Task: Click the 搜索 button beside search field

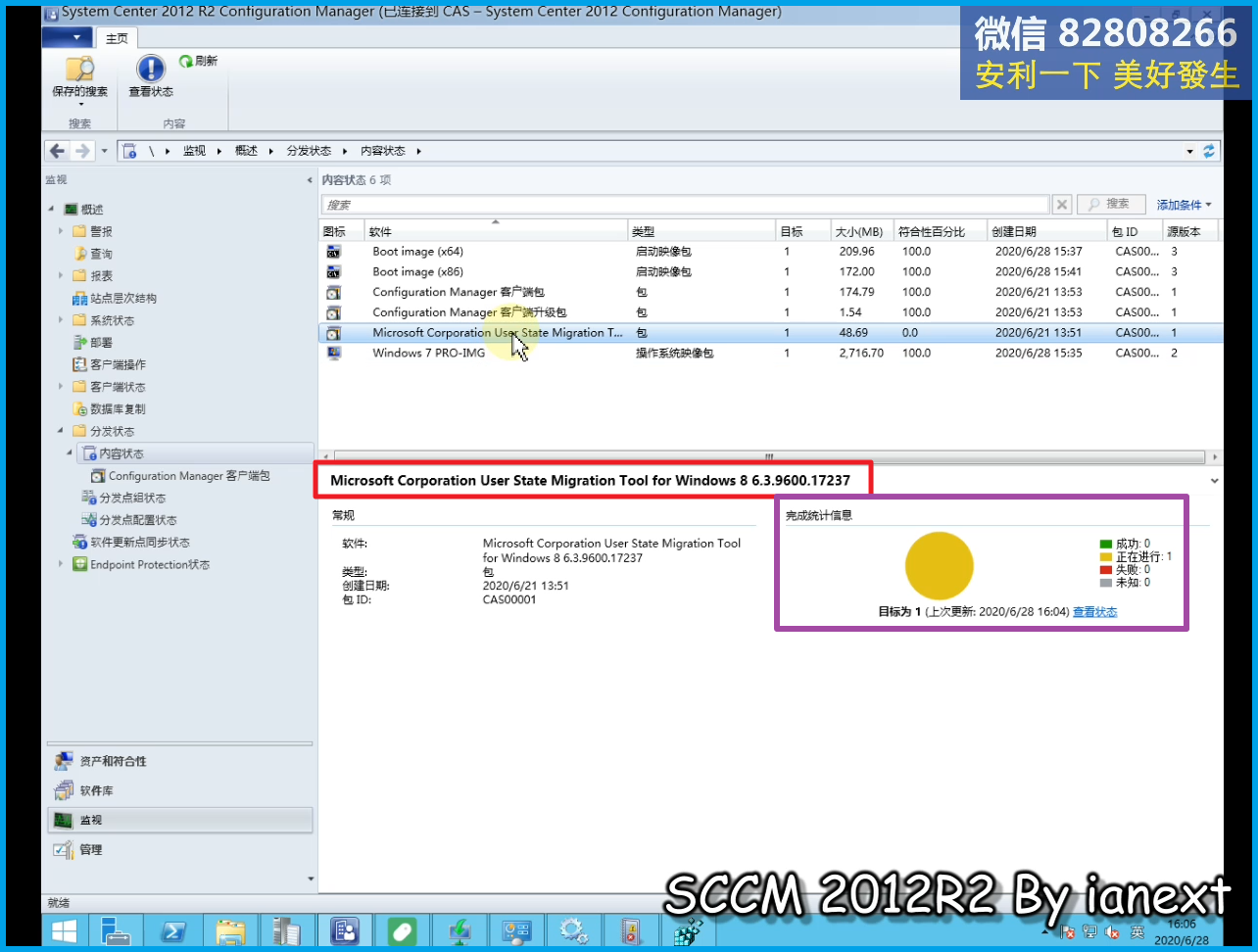Action: point(1110,204)
